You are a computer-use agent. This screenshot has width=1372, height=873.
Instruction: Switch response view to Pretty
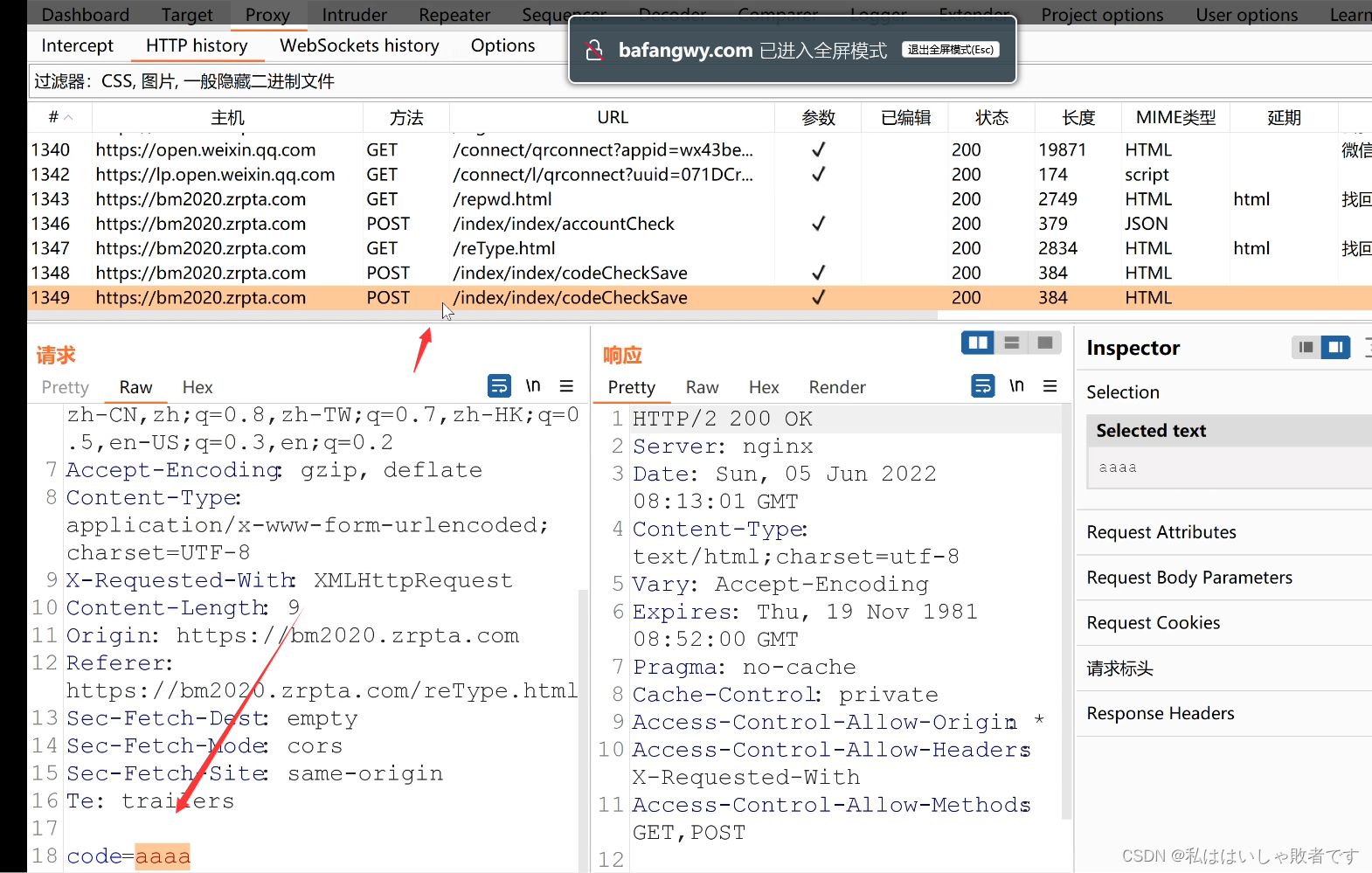click(x=631, y=387)
